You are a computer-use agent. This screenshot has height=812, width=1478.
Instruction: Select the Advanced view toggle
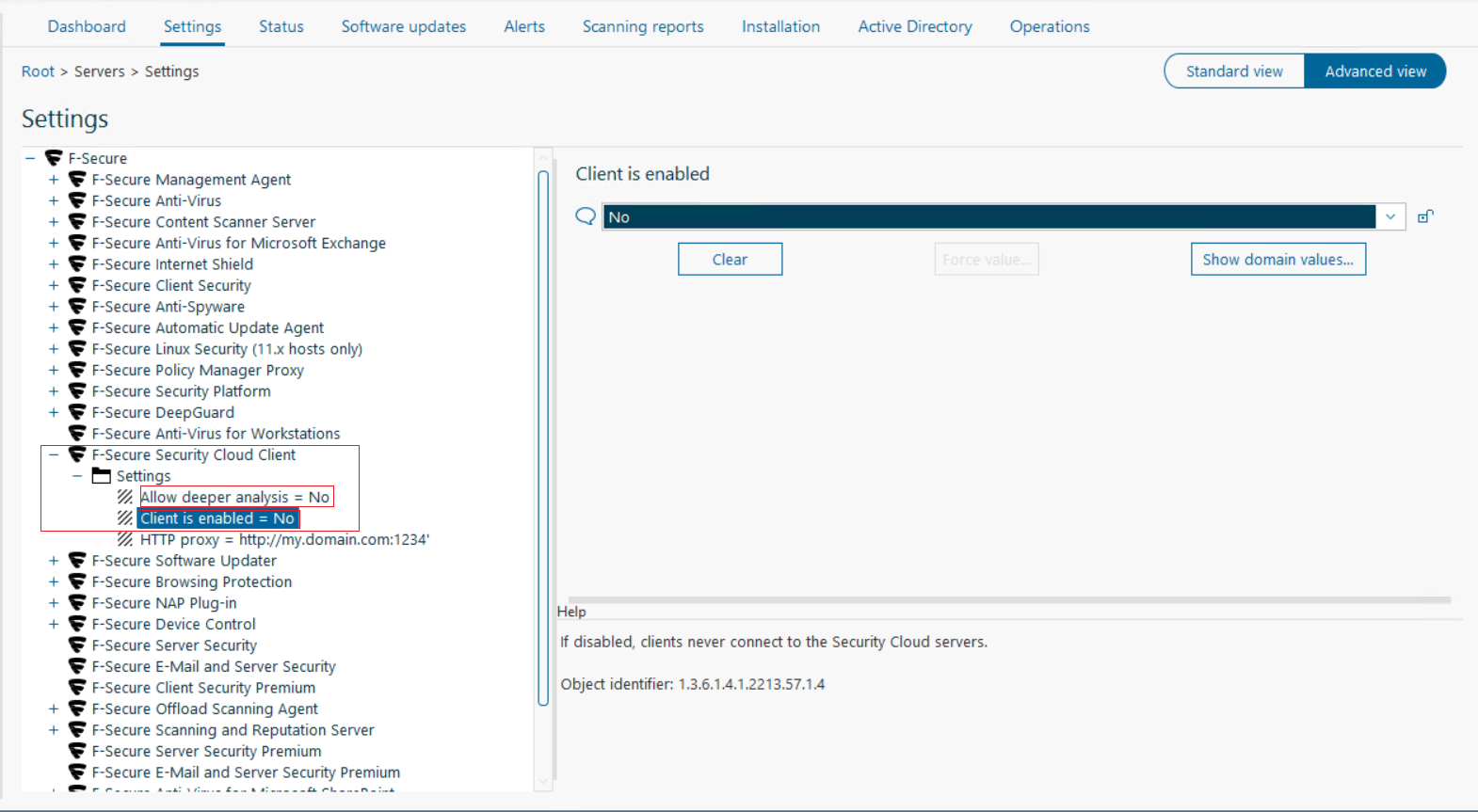coord(1375,72)
